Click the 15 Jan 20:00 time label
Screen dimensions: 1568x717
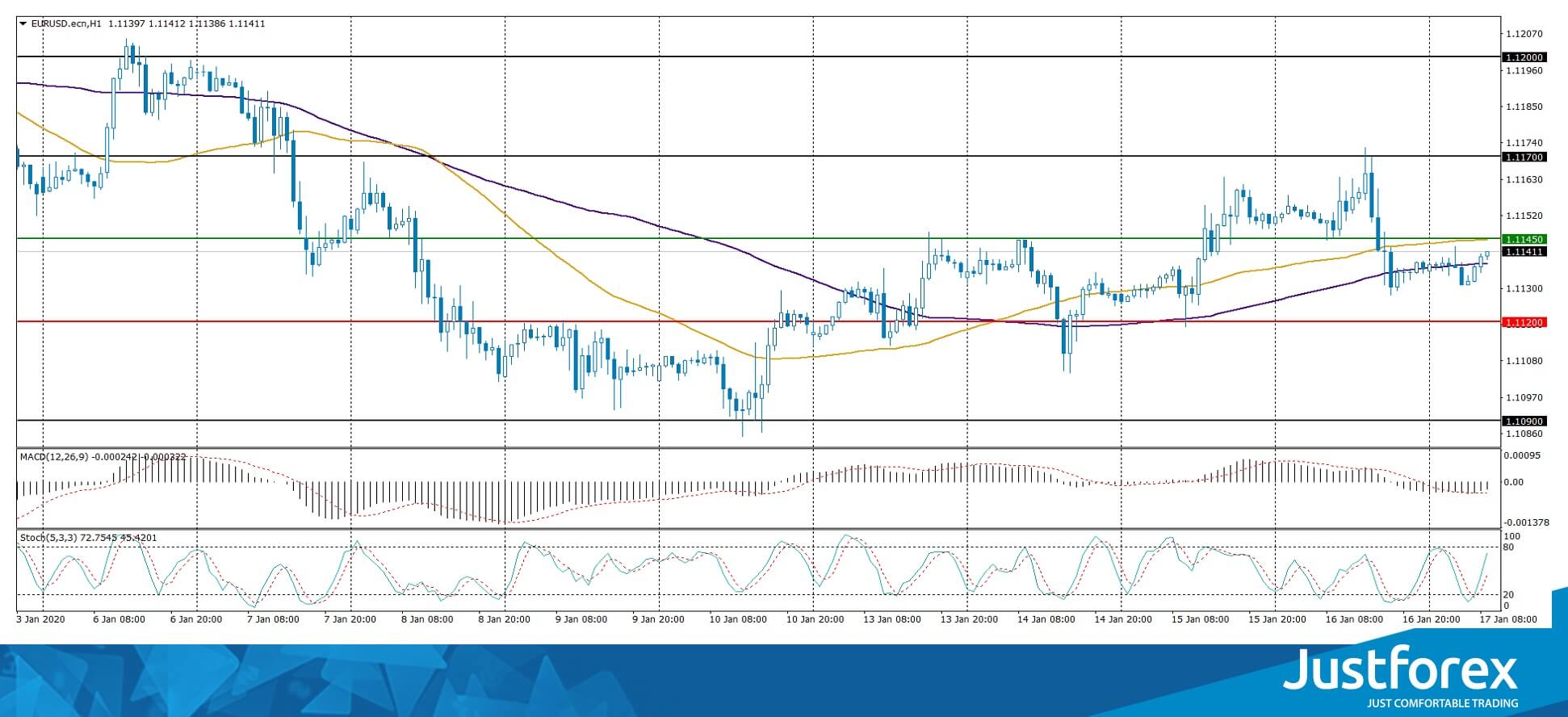pos(1277,619)
